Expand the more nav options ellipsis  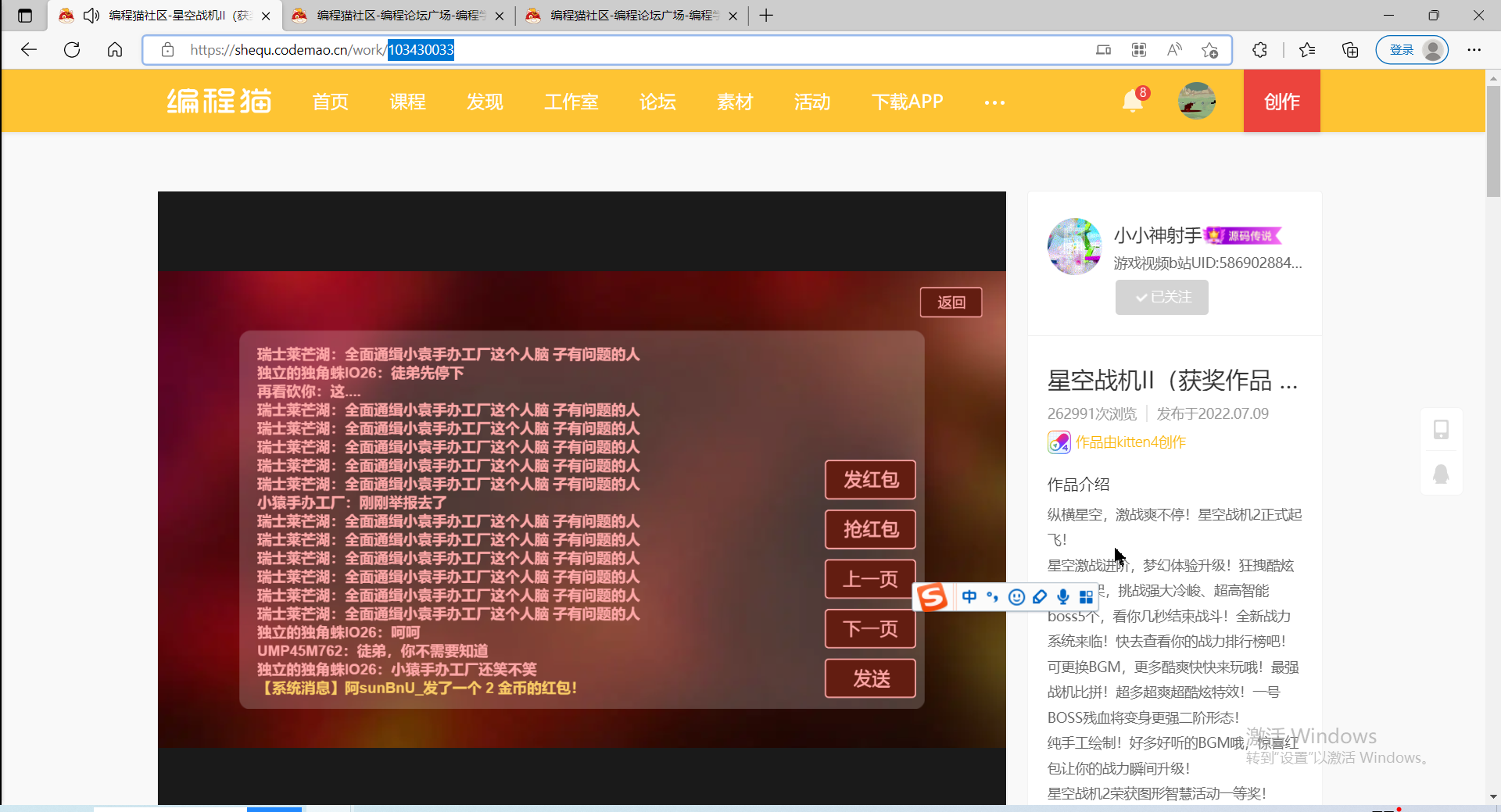(994, 102)
